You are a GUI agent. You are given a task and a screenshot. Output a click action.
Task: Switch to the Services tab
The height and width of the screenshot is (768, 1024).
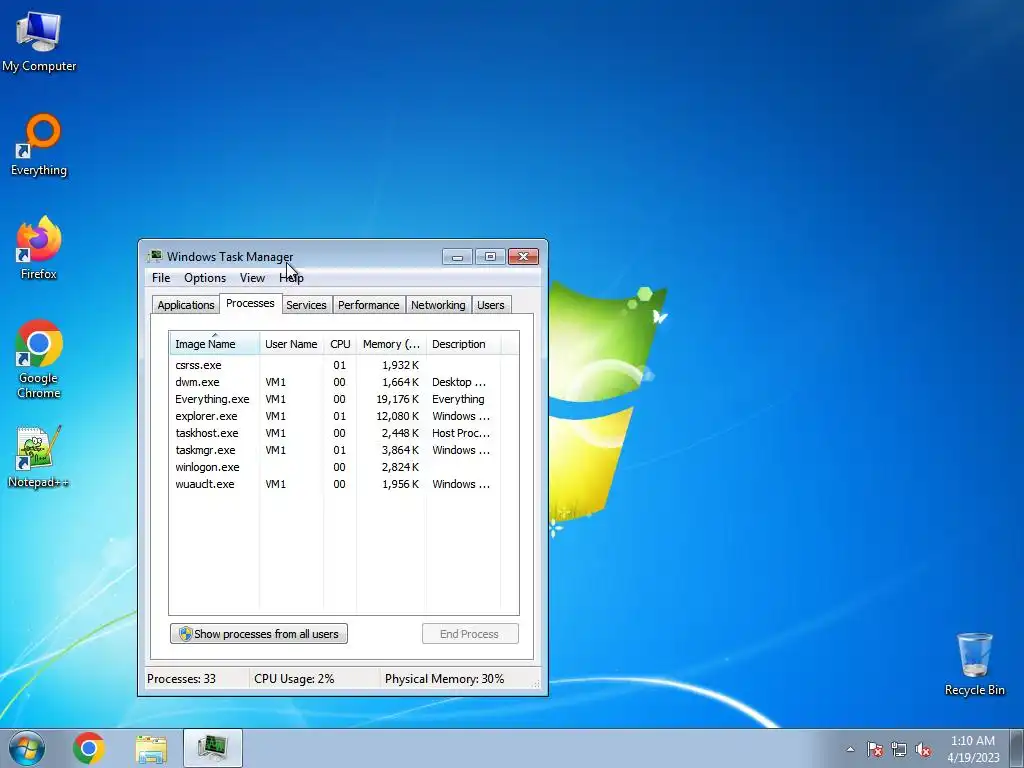click(306, 305)
